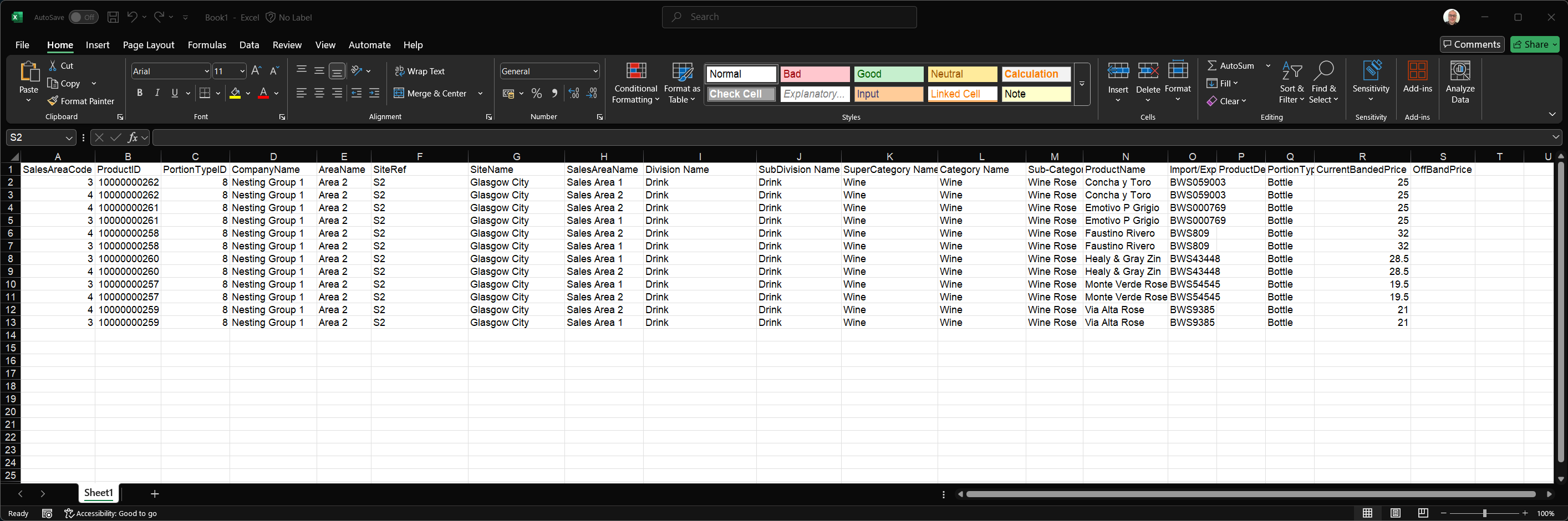Viewport: 1568px width, 521px height.
Task: Open Conditional Formatting menu
Action: (635, 83)
